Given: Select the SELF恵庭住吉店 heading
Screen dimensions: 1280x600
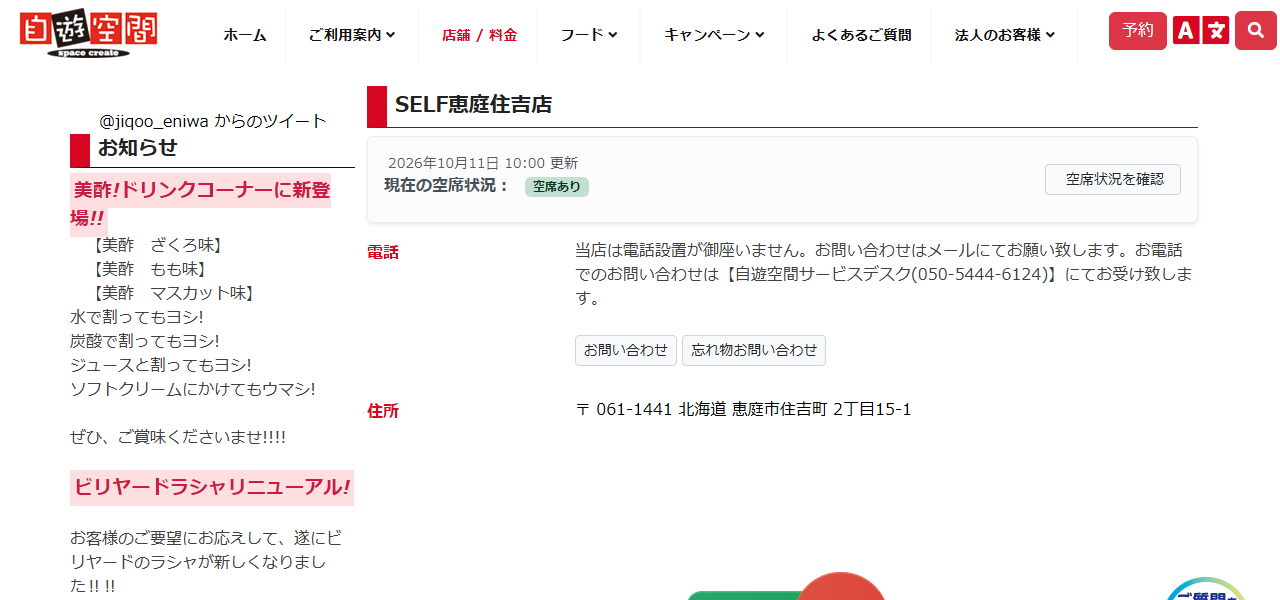Looking at the screenshot, I should coord(474,104).
